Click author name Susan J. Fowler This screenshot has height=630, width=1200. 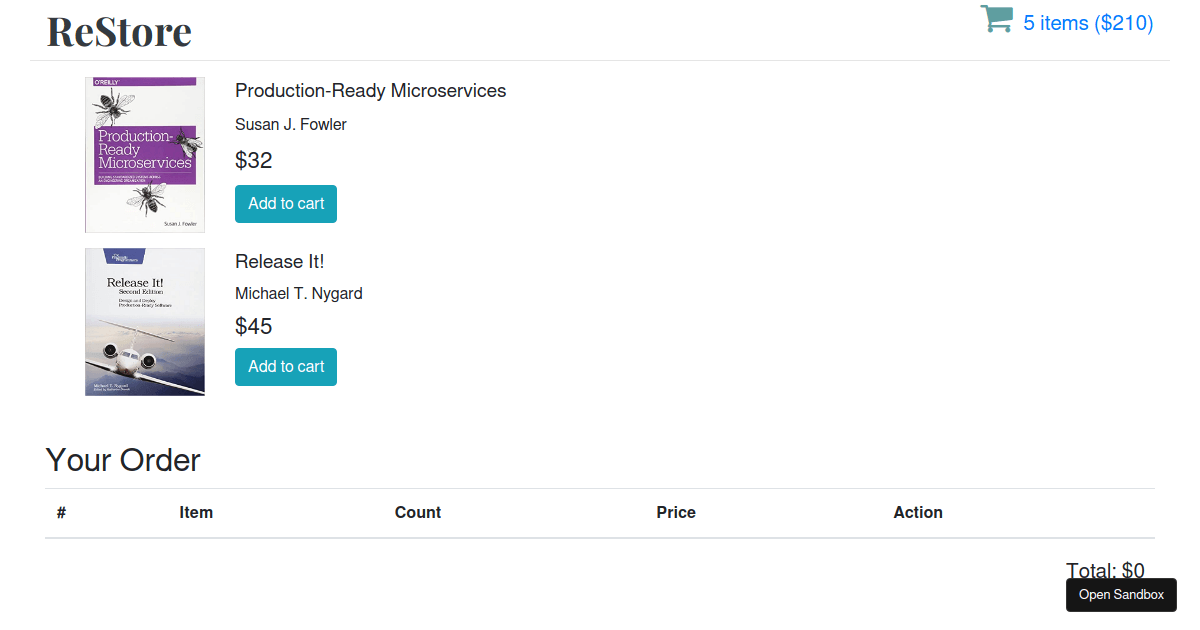(291, 125)
